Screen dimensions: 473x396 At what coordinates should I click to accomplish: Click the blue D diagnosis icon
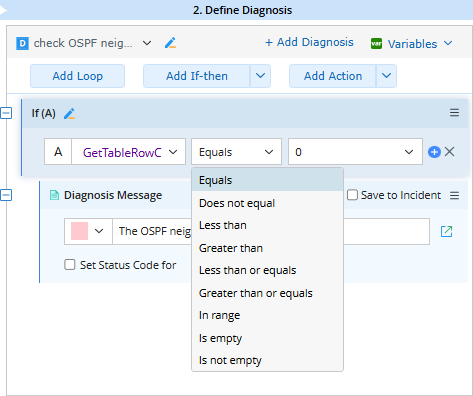click(x=22, y=43)
